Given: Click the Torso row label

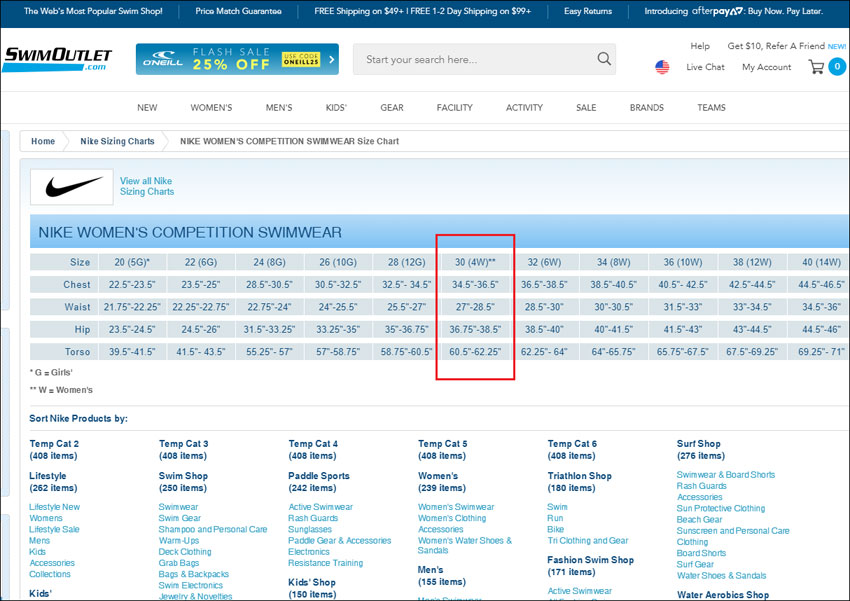Looking at the screenshot, I should pyautogui.click(x=77, y=352).
